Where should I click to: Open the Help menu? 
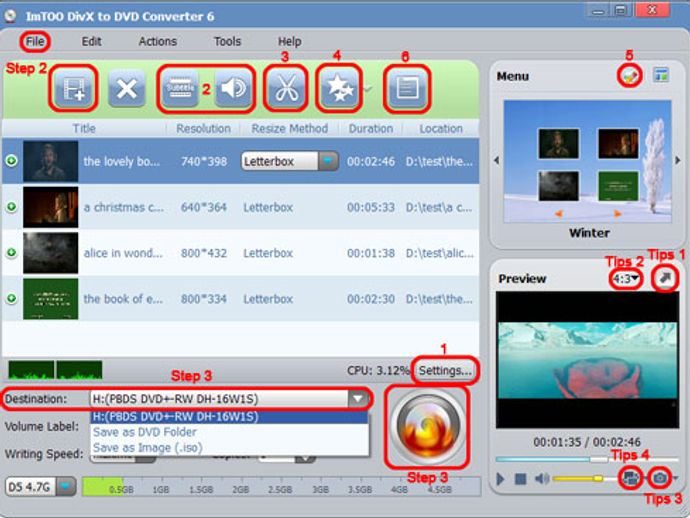pos(290,41)
